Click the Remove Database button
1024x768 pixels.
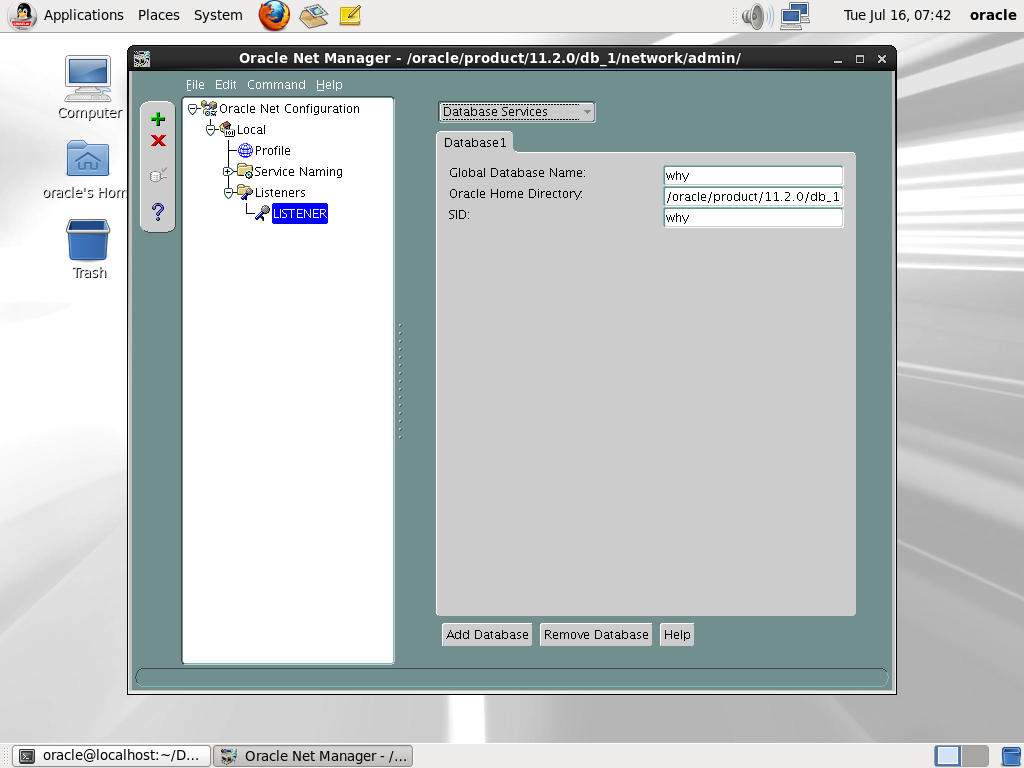596,635
